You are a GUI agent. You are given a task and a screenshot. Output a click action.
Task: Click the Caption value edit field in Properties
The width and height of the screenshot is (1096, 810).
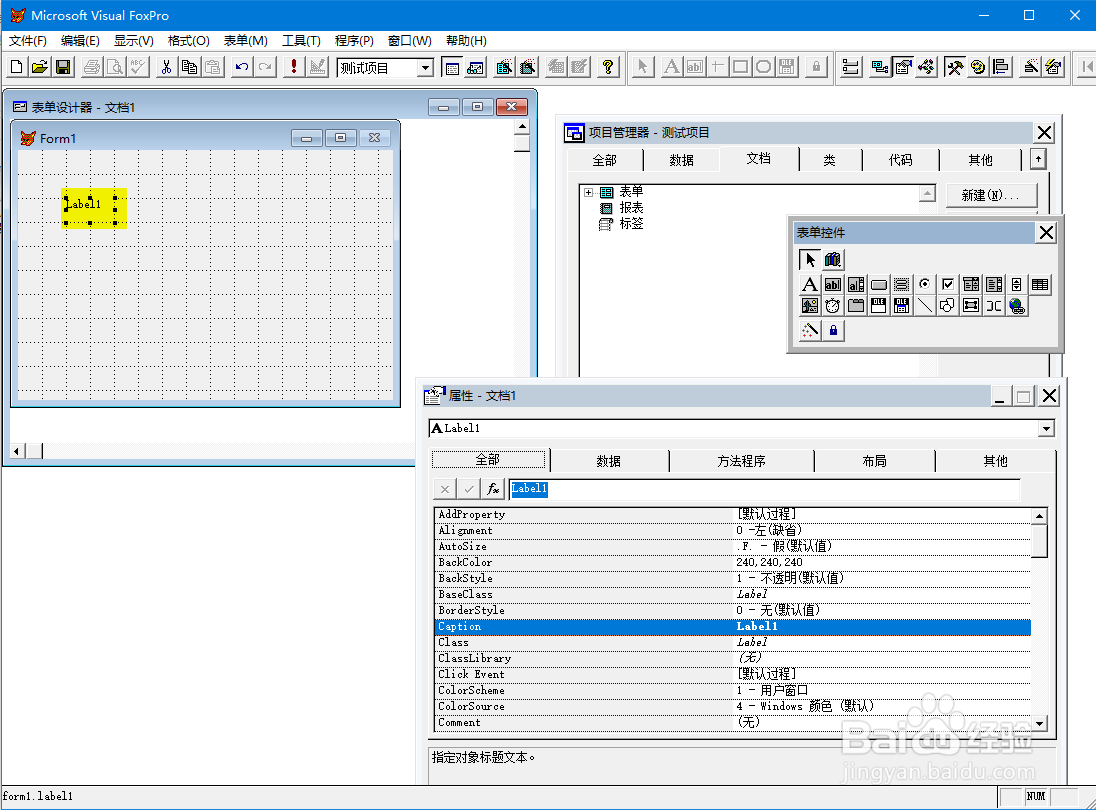(x=765, y=489)
